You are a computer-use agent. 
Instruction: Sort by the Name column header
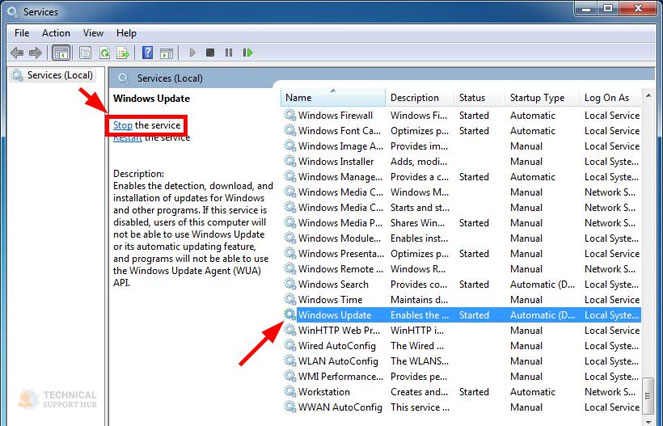pos(333,98)
